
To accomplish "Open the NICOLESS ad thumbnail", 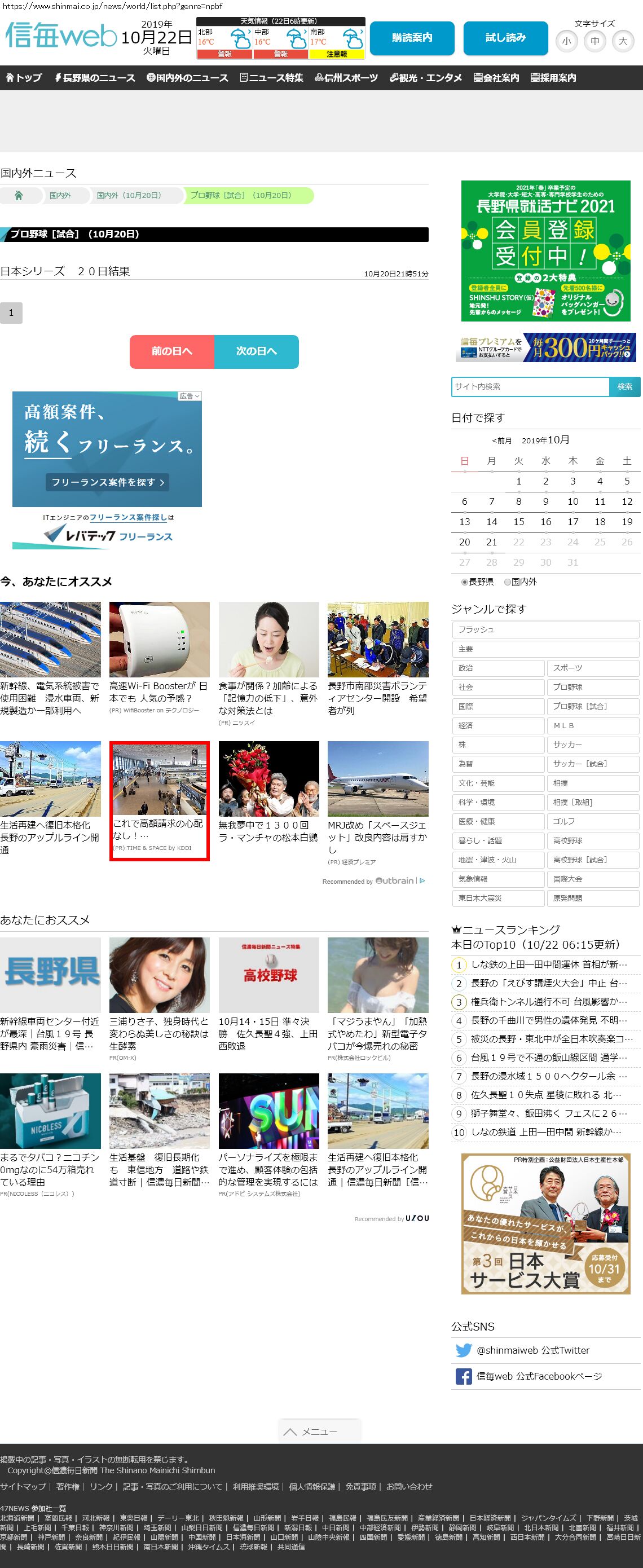I will (x=51, y=1111).
